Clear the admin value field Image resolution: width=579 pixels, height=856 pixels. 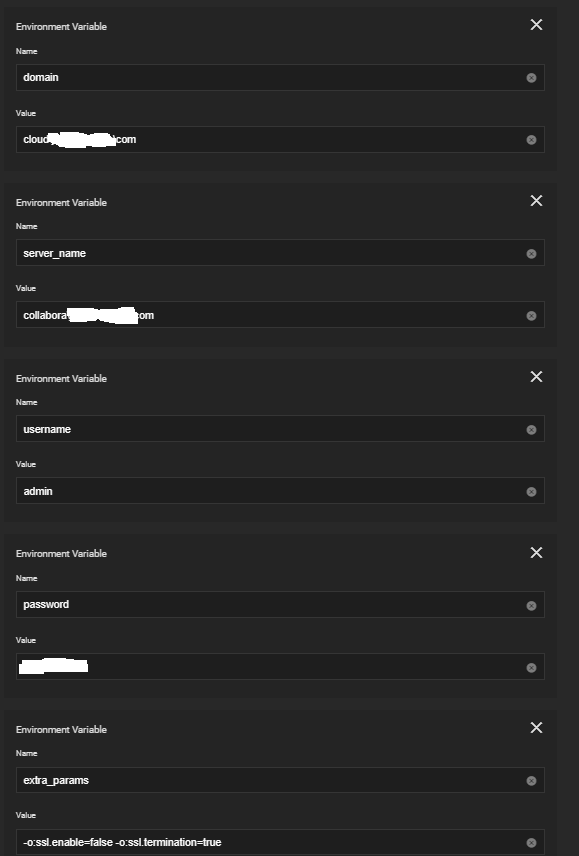coord(531,492)
